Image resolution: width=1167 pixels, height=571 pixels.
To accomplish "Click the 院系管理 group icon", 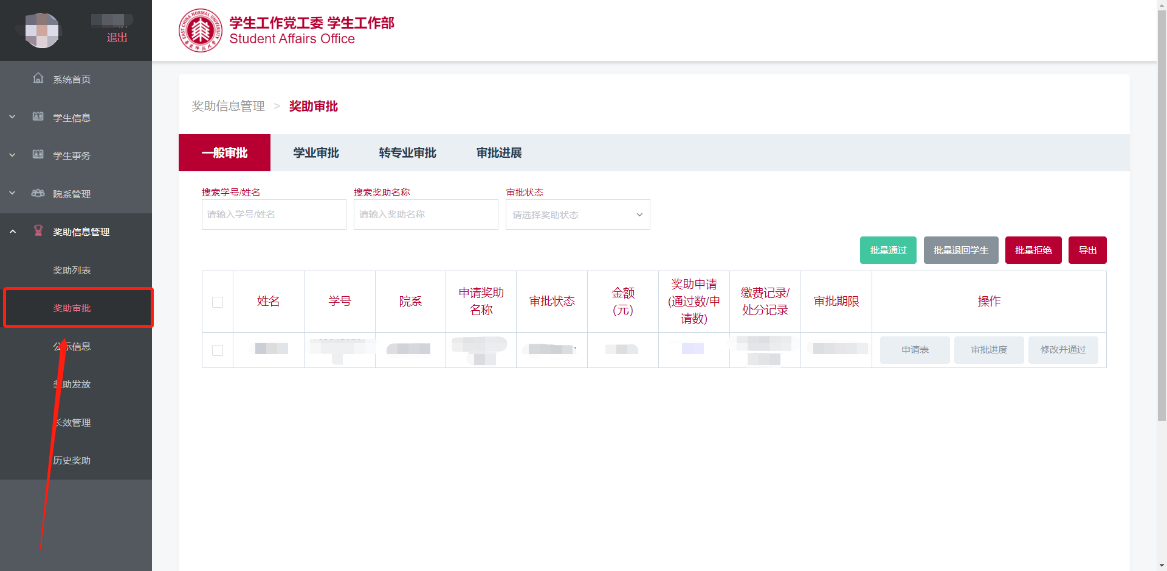I will point(38,193).
